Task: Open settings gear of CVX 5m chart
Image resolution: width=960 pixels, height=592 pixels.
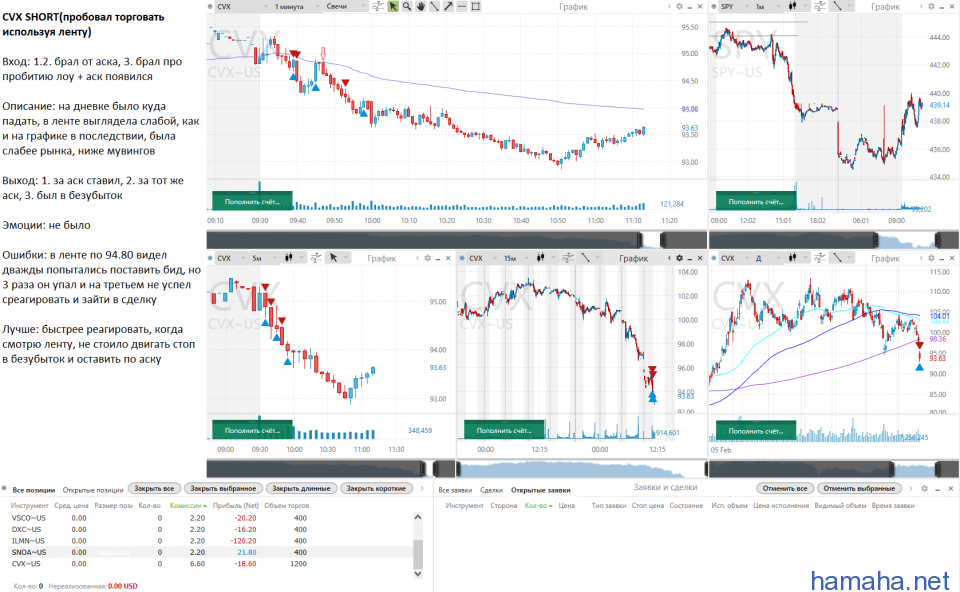Action: pos(427,258)
